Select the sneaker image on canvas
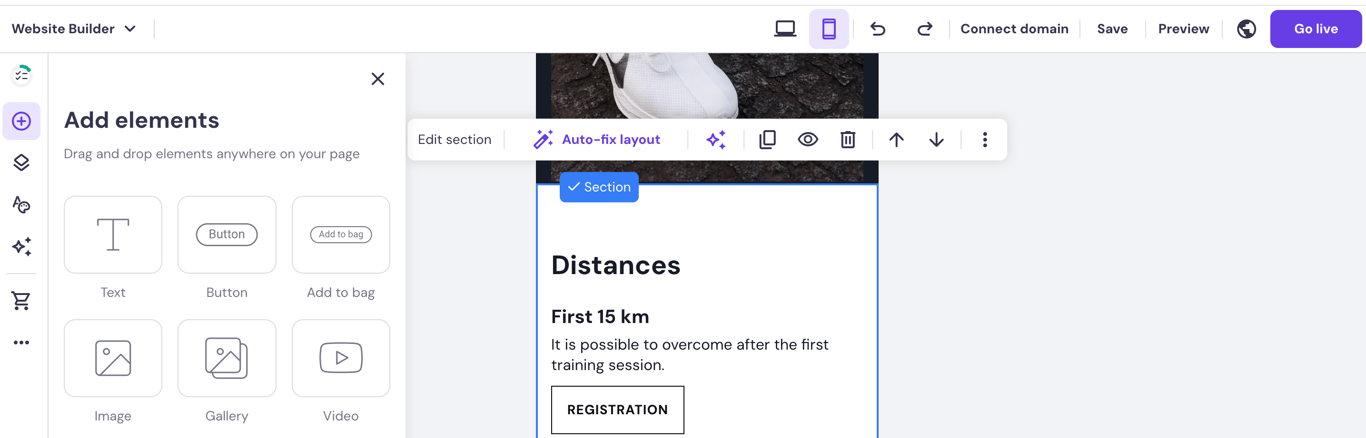 point(707,86)
